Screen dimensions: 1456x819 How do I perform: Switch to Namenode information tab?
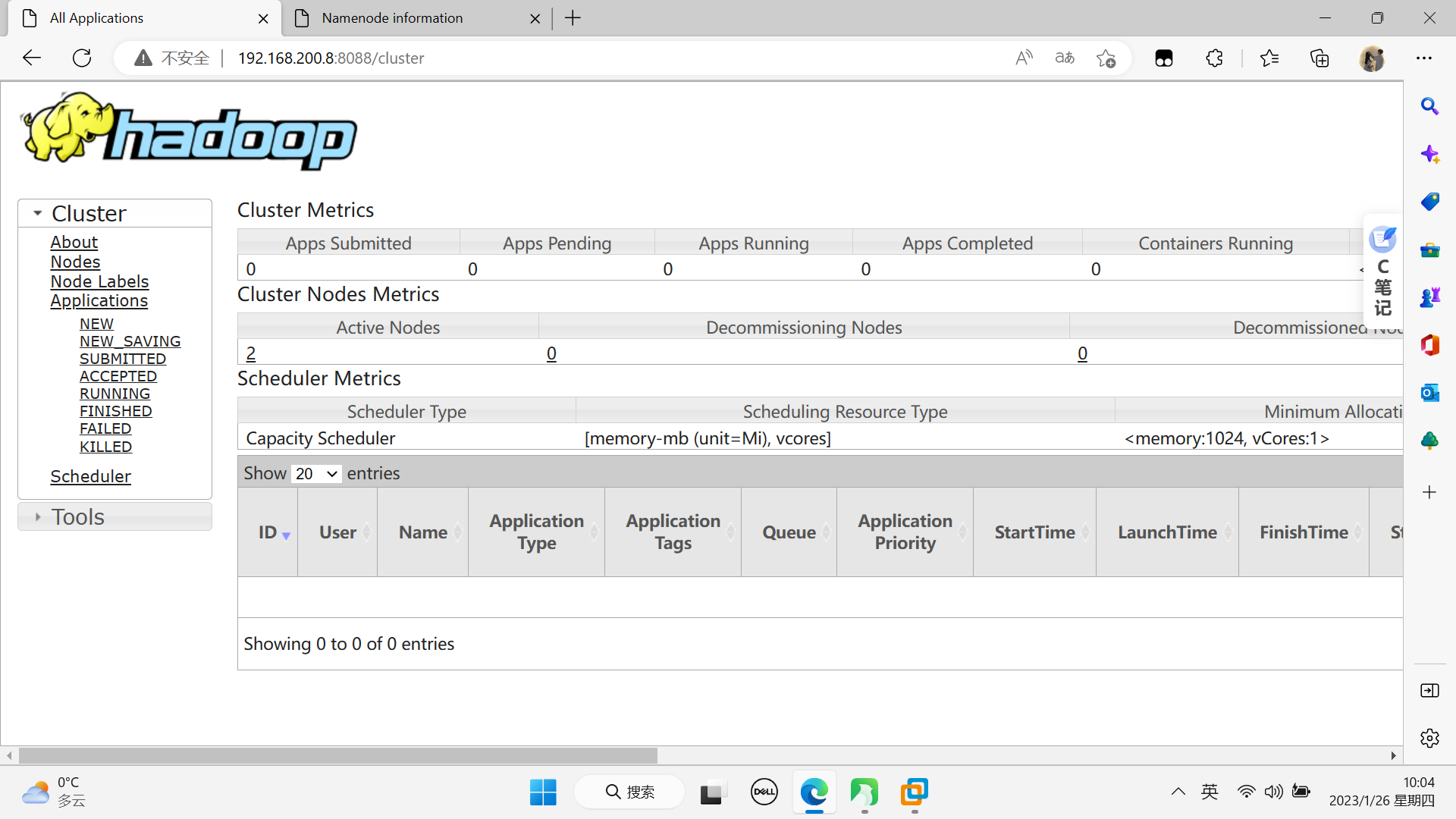coord(392,18)
